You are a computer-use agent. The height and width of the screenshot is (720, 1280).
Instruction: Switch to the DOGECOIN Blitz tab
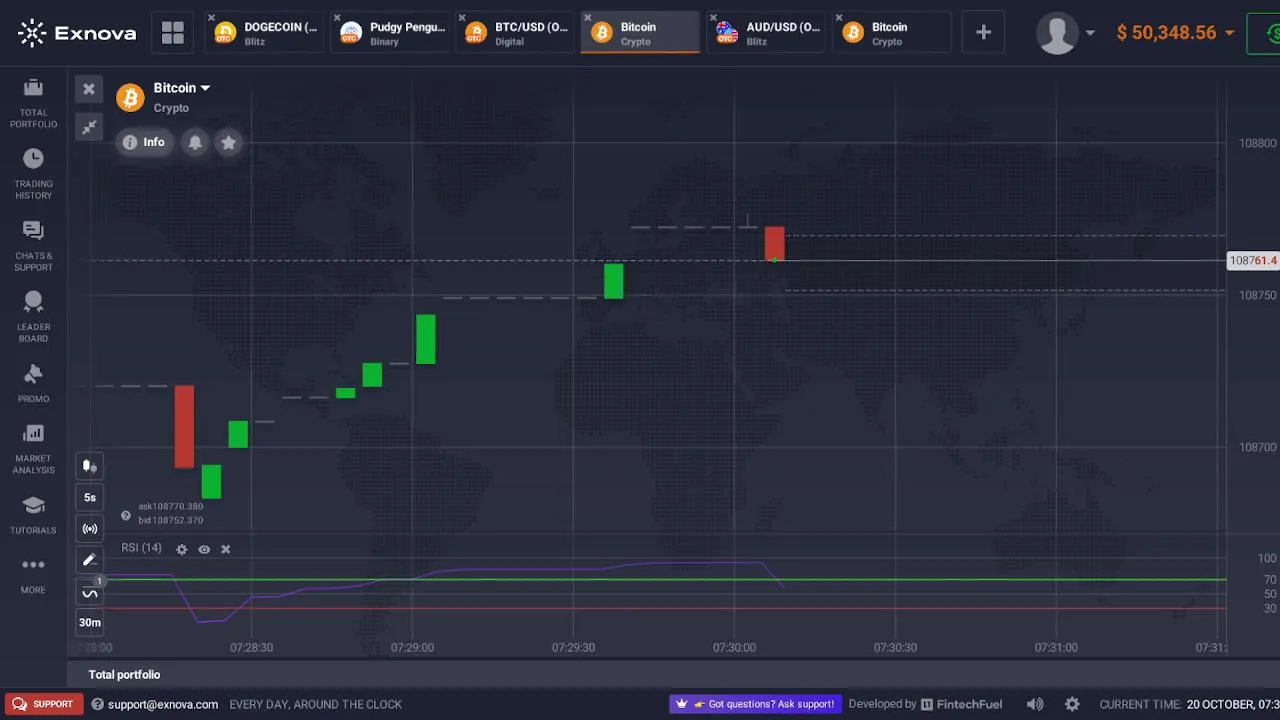click(x=266, y=33)
